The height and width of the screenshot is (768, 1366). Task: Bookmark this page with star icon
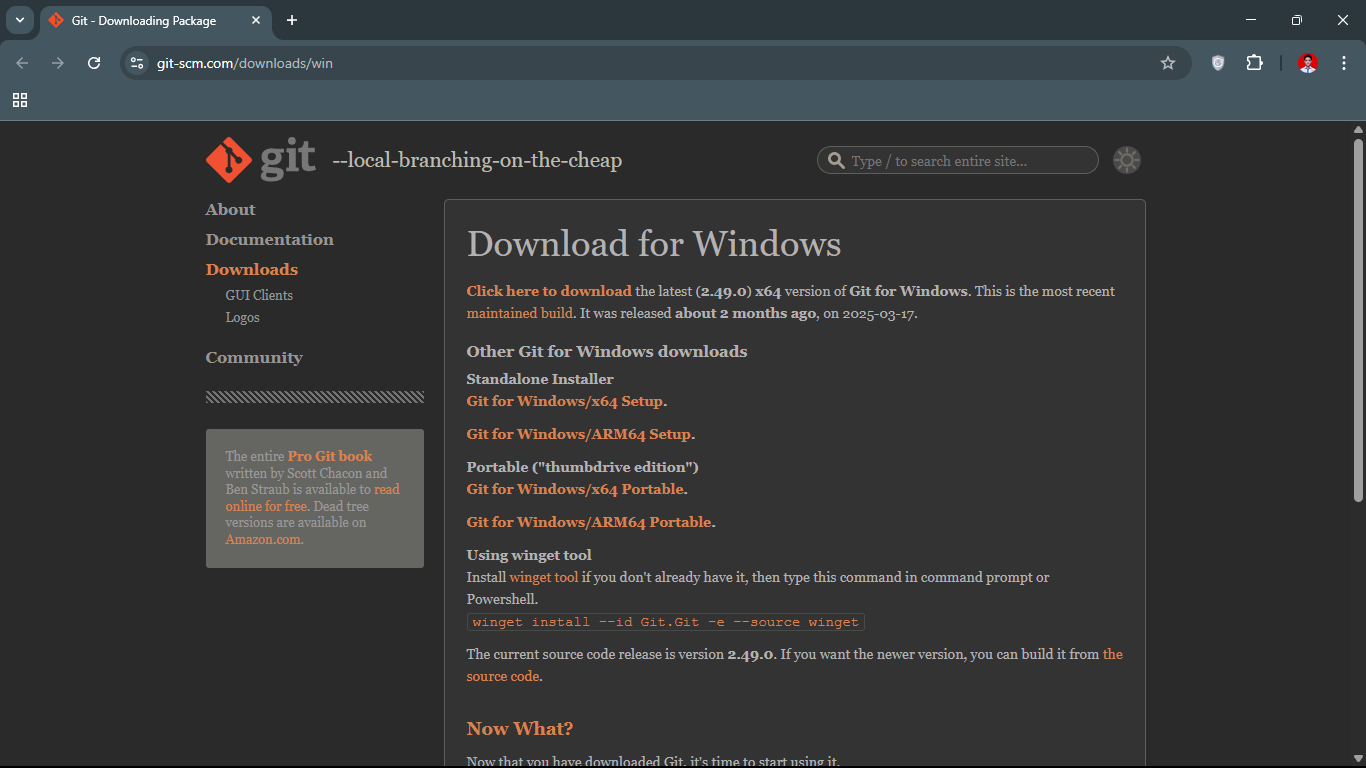(x=1167, y=63)
